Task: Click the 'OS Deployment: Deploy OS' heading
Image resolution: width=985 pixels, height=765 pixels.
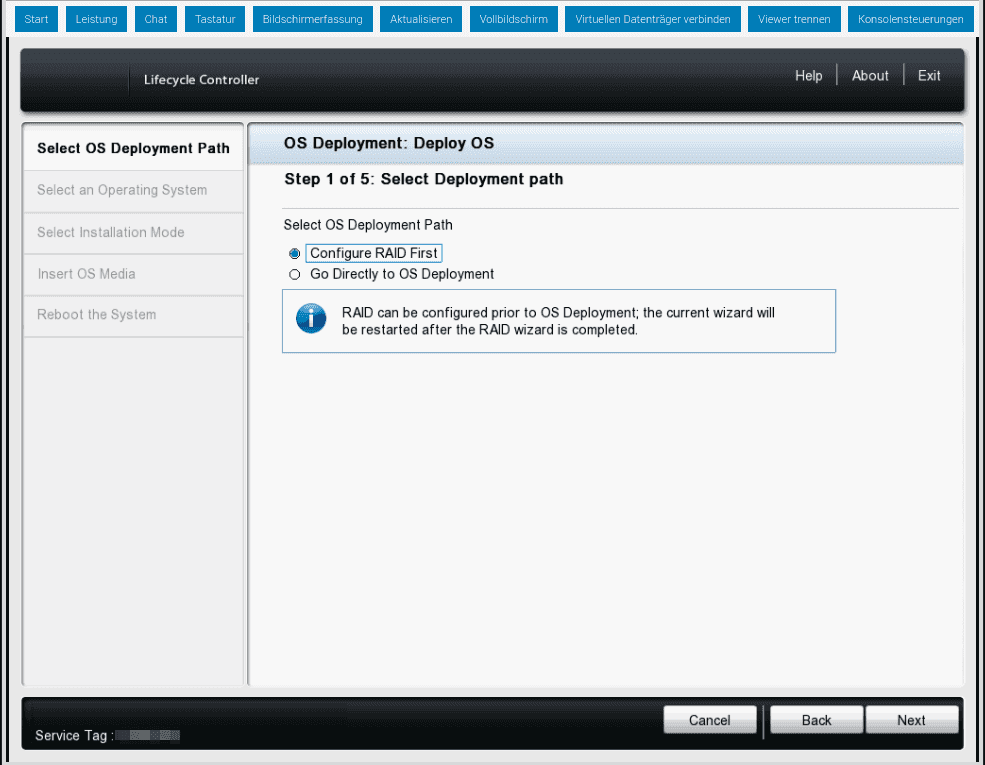Action: [x=389, y=143]
